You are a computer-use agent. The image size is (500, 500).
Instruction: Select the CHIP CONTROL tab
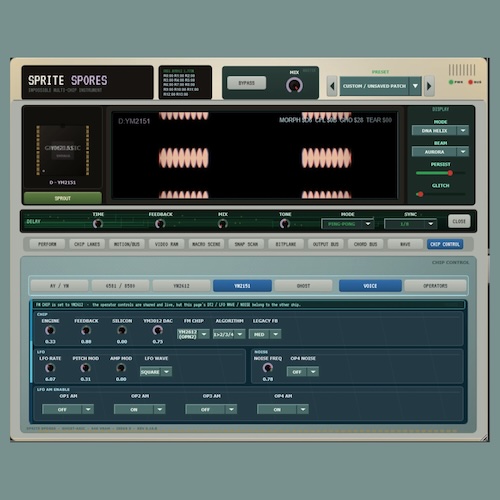click(445, 244)
